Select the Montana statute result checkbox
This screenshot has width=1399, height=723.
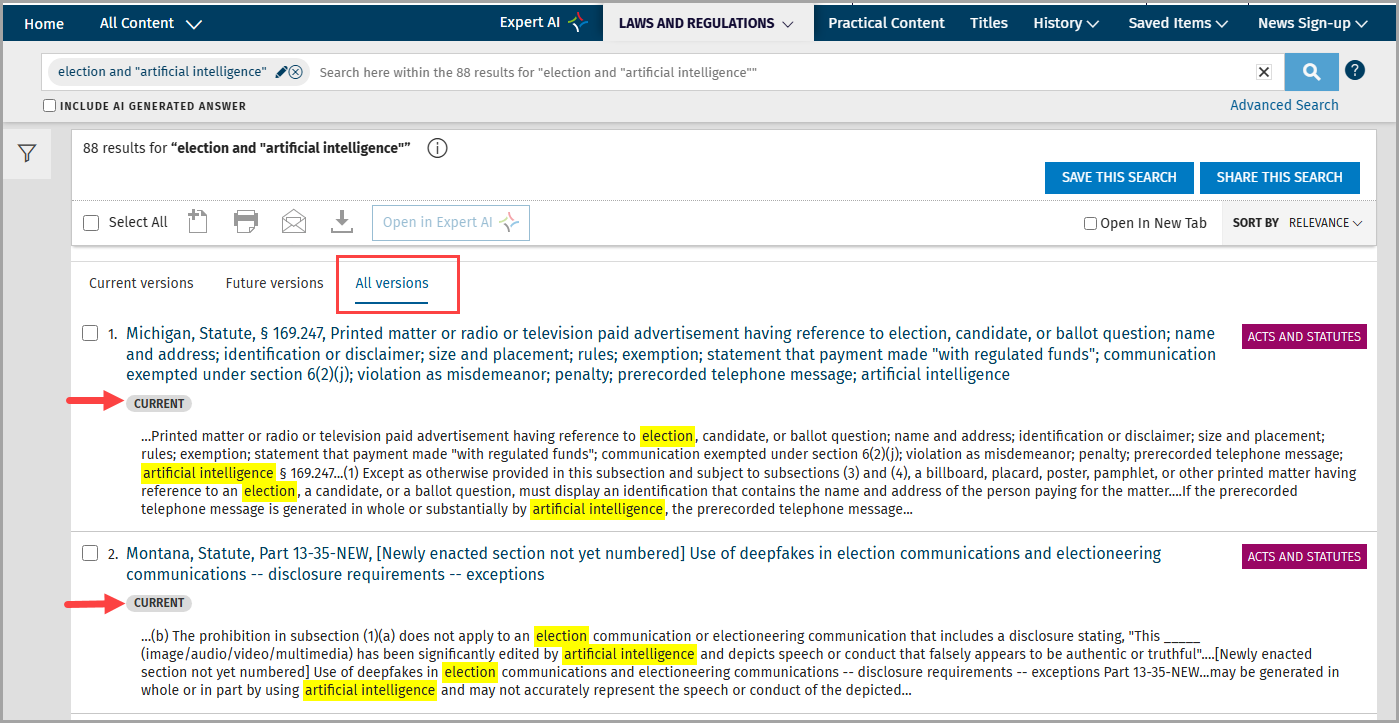tap(90, 553)
